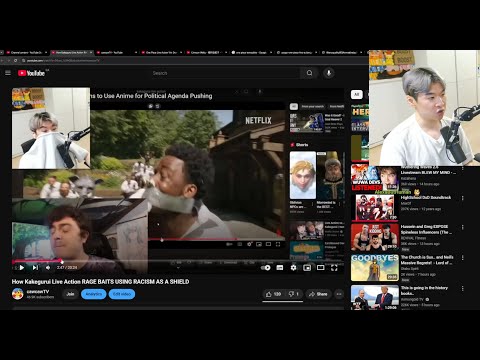Start voice search with the microphone
Viewport: 480px width, 360px height.
[329, 73]
